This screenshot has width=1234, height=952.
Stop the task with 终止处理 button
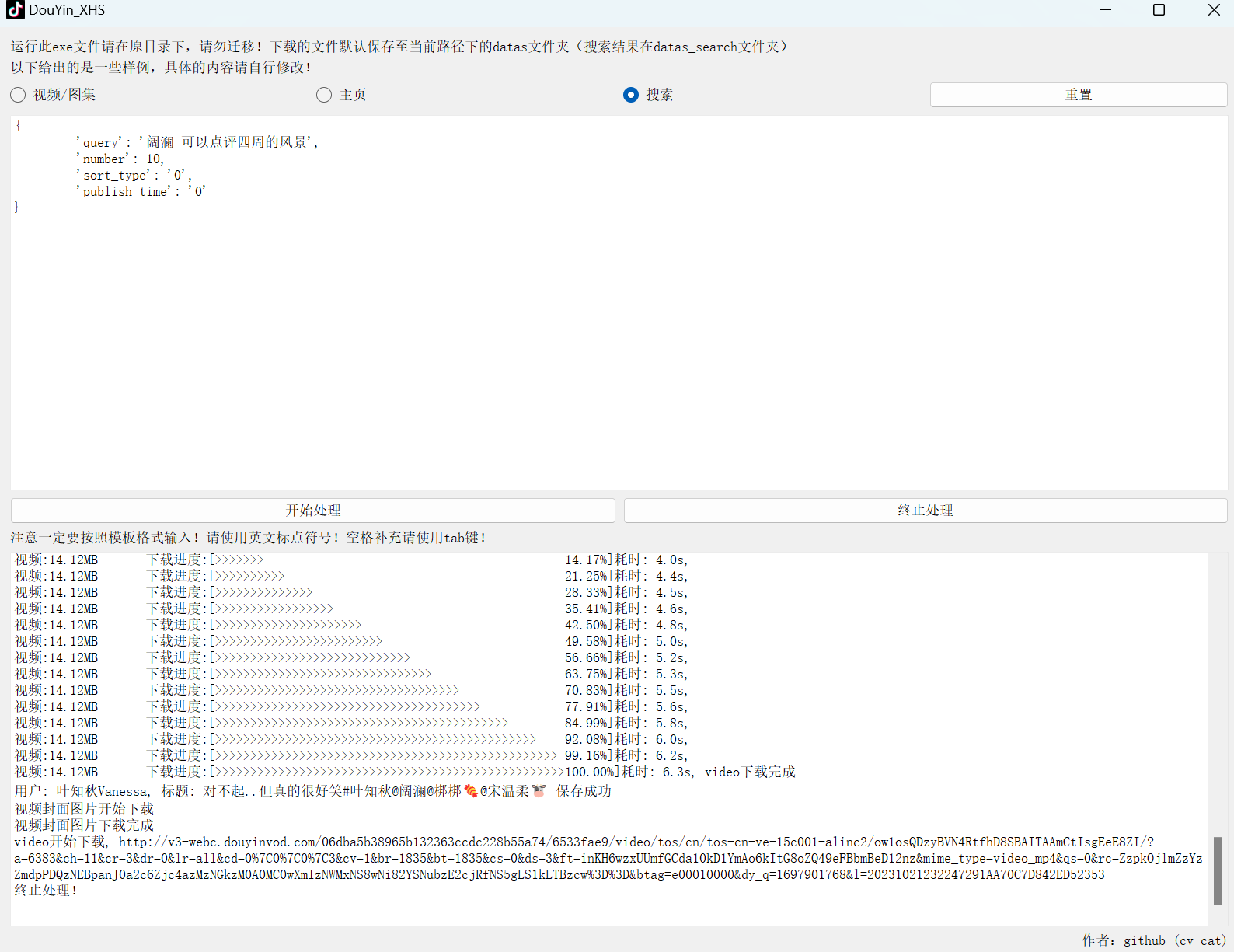coord(925,511)
